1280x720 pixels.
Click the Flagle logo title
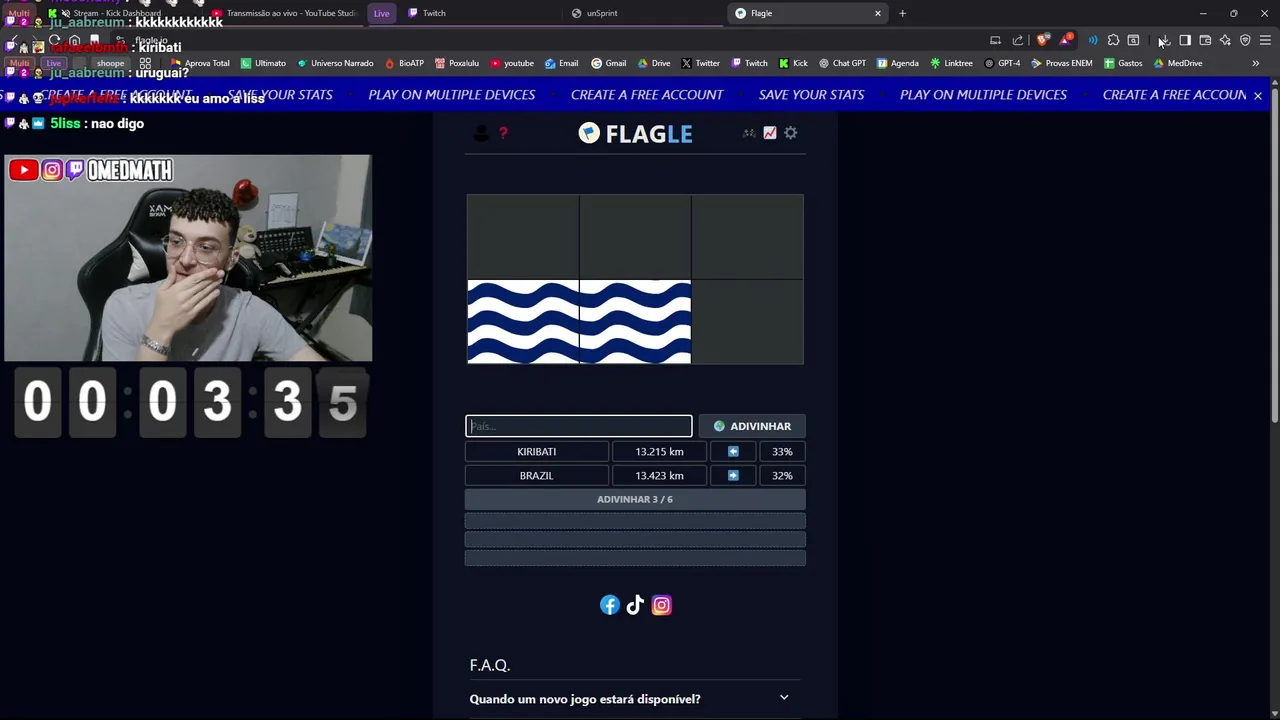635,133
